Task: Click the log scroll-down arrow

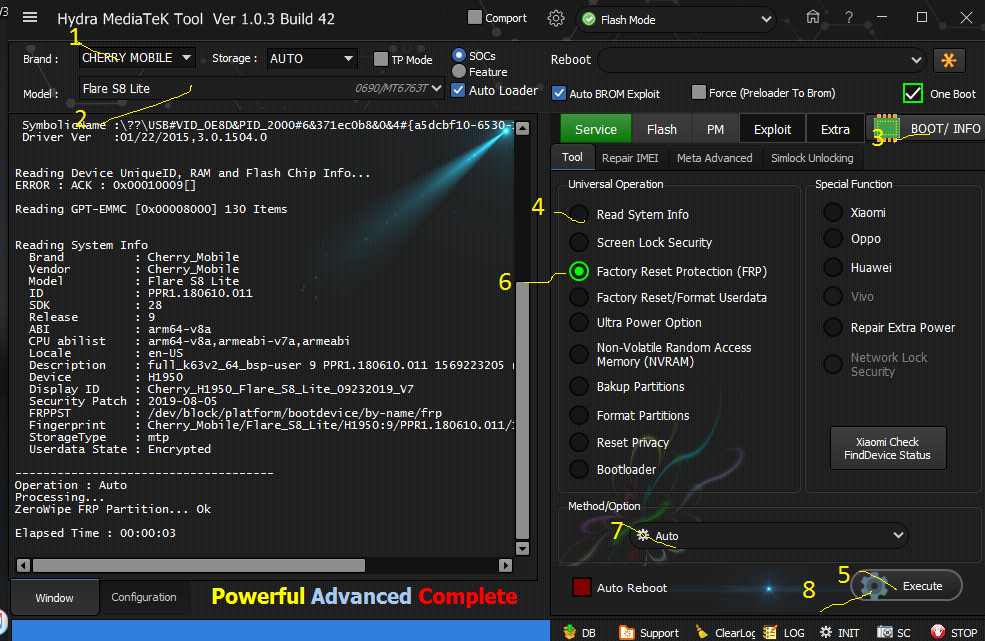Action: click(522, 548)
